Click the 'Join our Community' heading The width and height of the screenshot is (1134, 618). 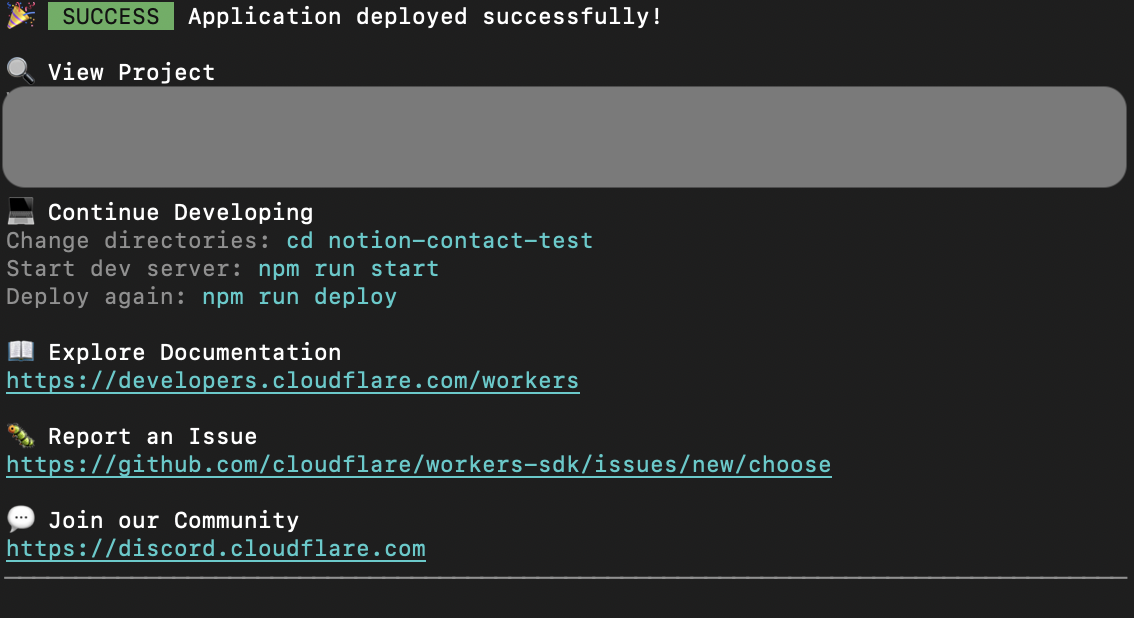pos(173,520)
